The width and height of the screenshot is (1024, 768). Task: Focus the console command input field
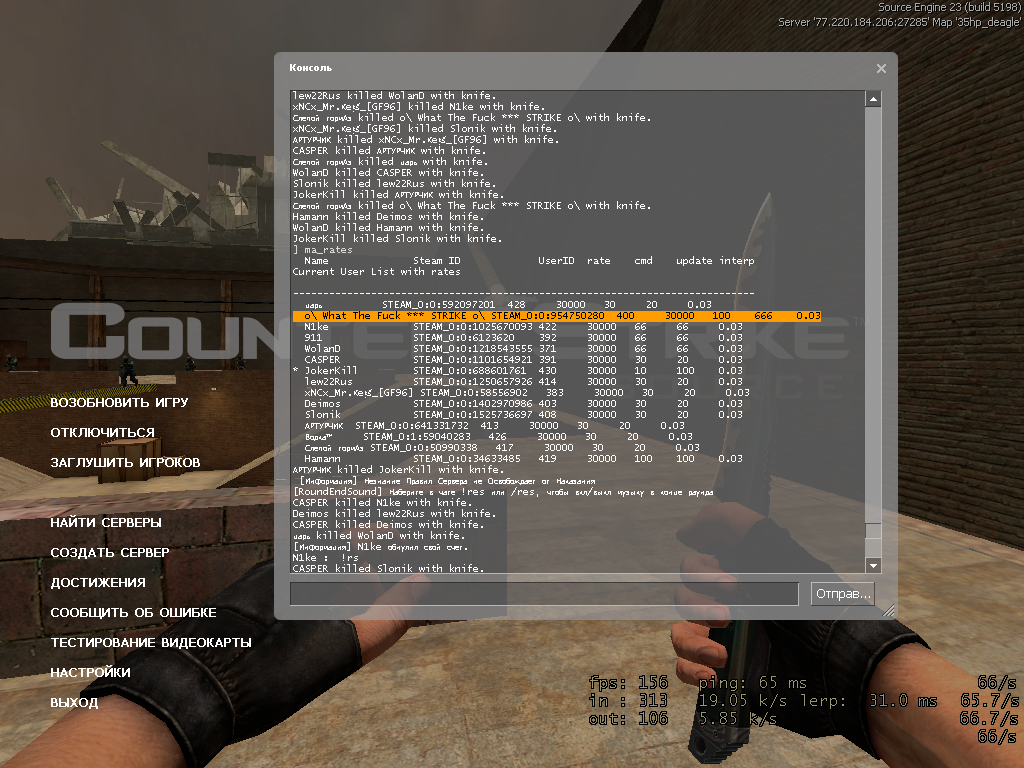tap(544, 594)
